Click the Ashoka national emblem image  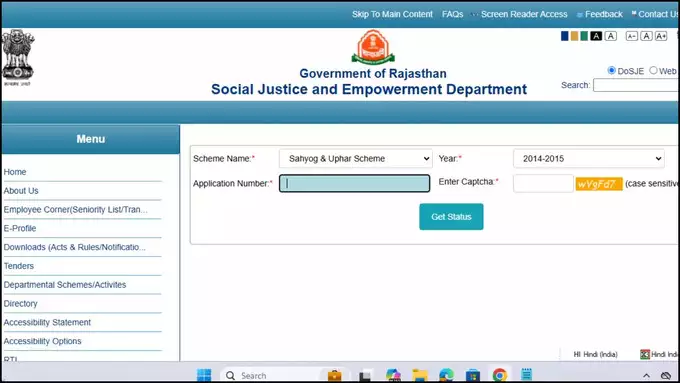click(17, 57)
